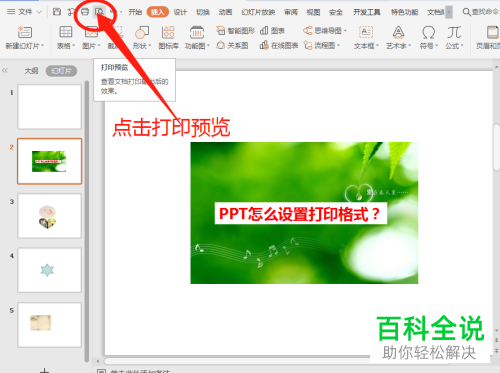Click the slide panel vertical scrollbar
This screenshot has height=373, width=500.
tap(87, 221)
